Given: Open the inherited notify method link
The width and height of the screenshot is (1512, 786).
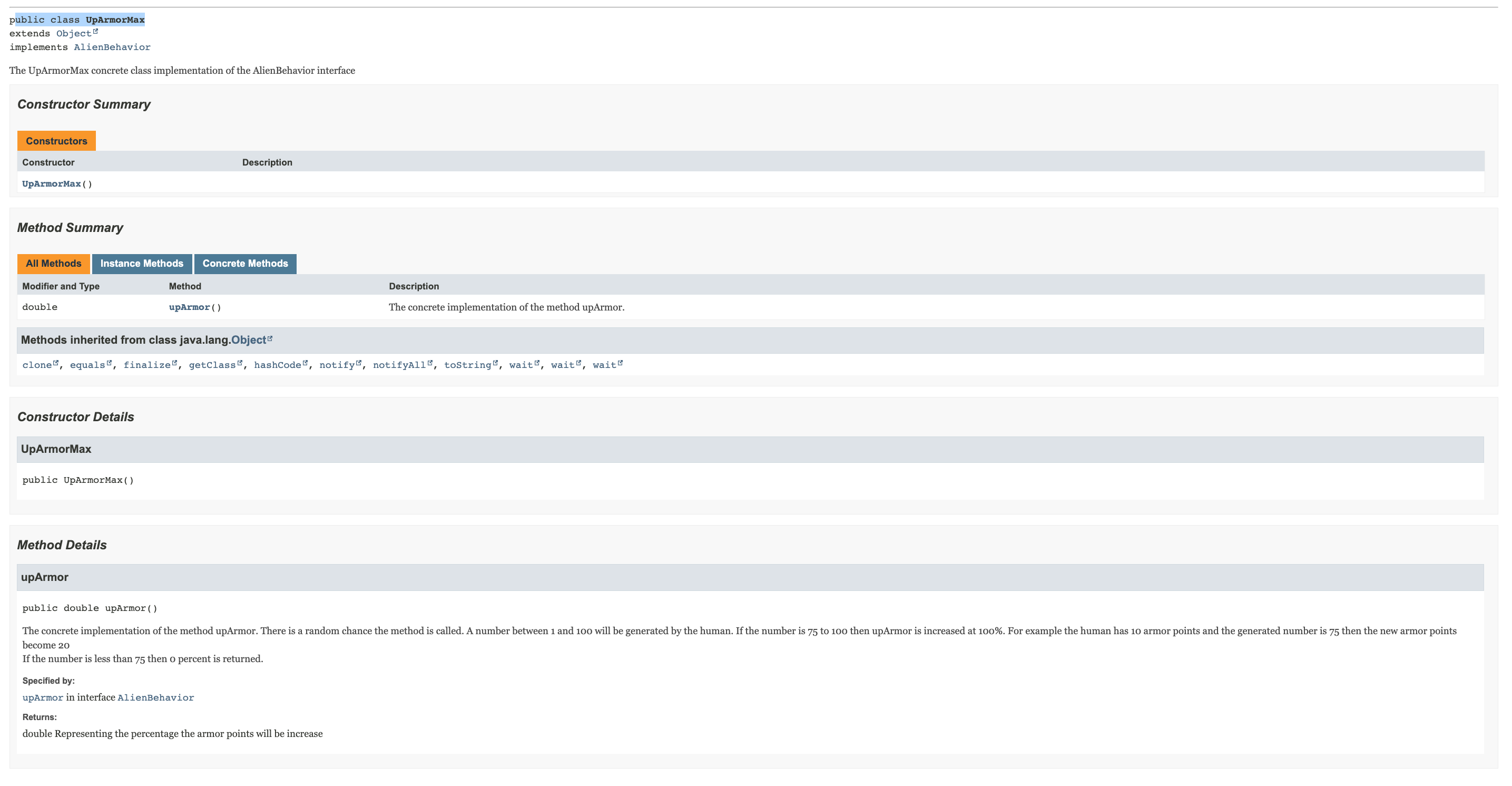Looking at the screenshot, I should click(336, 365).
